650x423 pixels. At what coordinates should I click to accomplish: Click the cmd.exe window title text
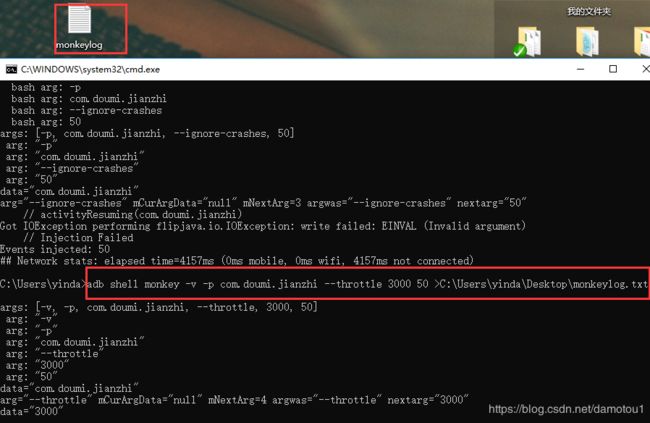[x=90, y=69]
